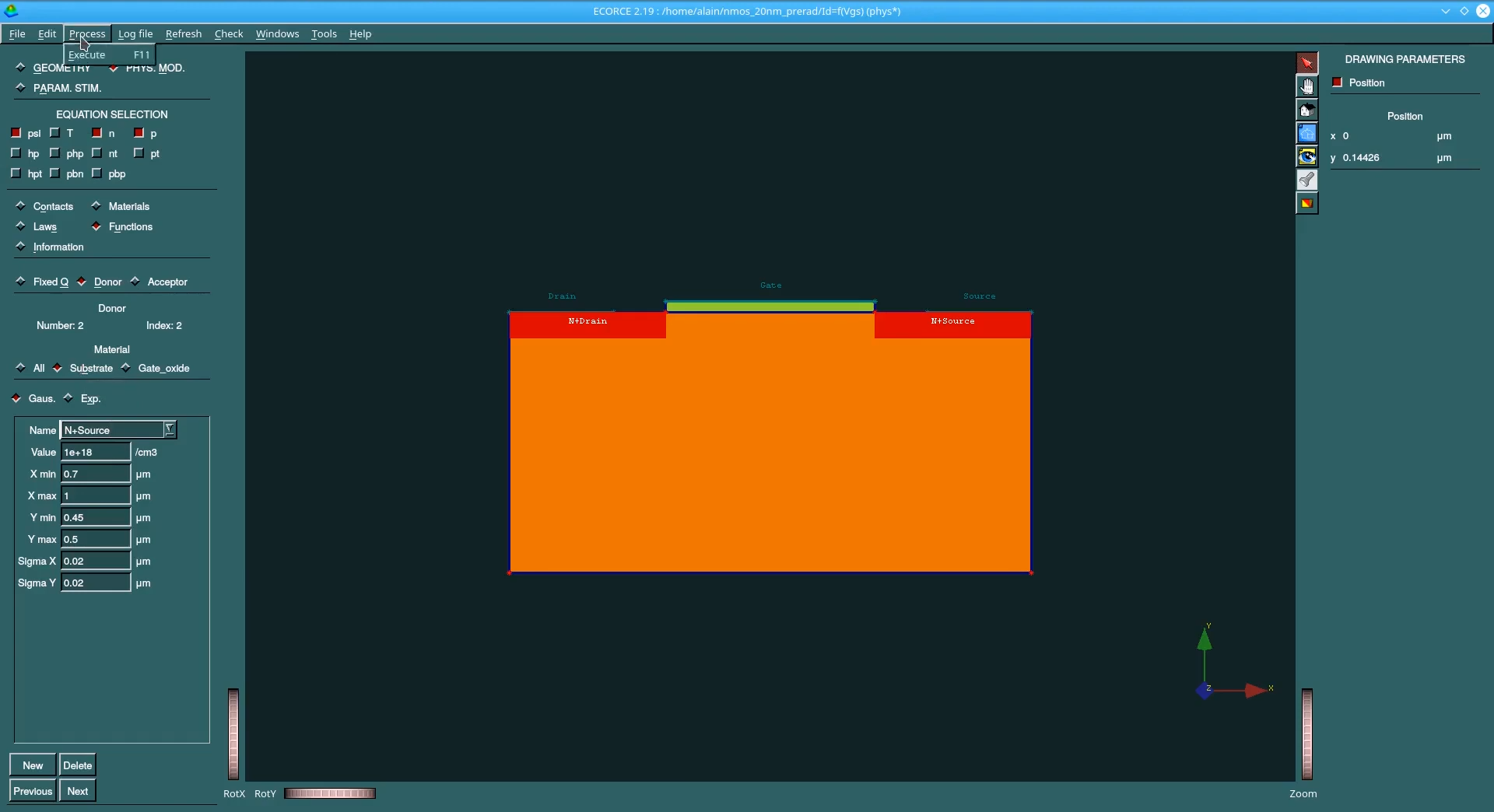The height and width of the screenshot is (812, 1494).
Task: Open the Tools menu
Action: 324,33
